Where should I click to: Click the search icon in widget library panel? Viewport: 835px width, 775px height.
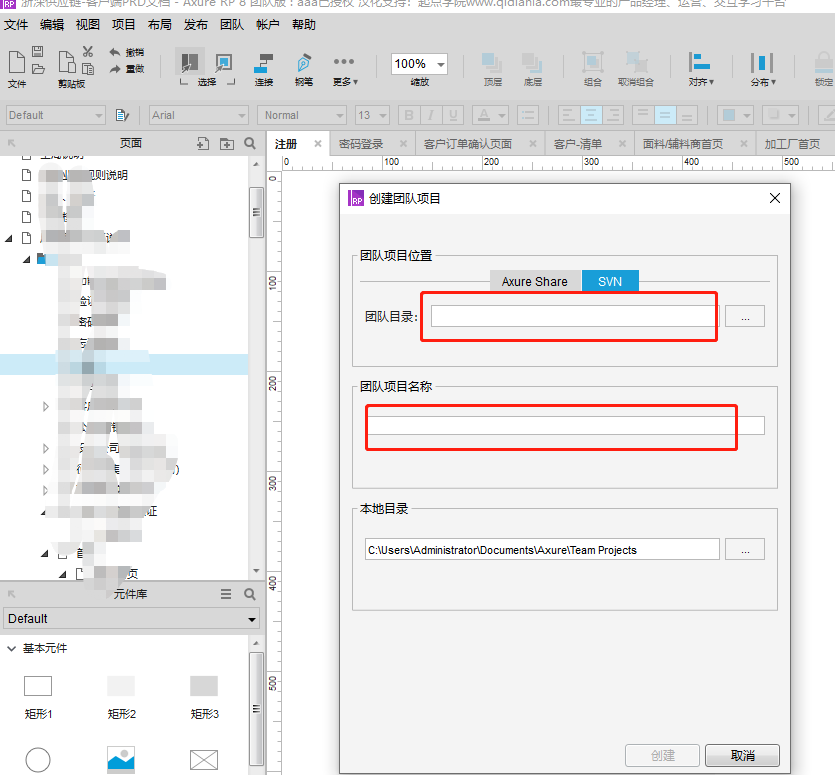click(250, 594)
